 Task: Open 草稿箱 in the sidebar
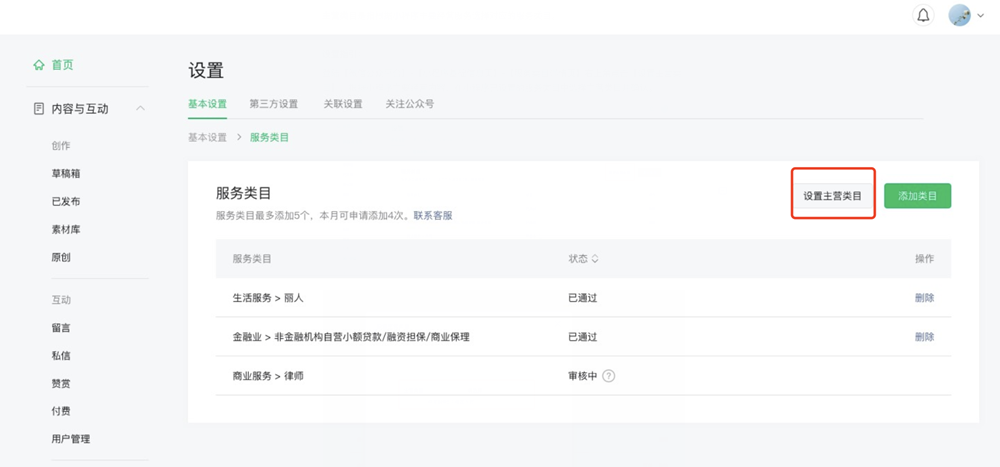pos(66,174)
